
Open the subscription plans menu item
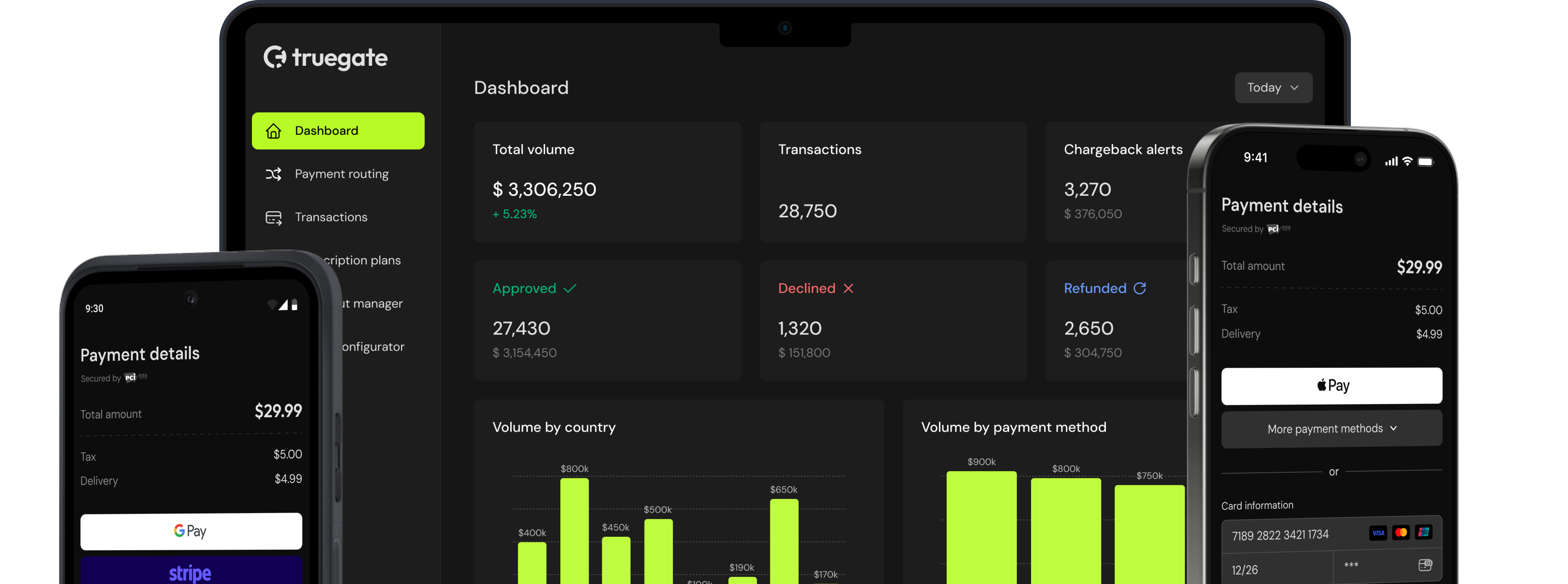click(x=362, y=261)
